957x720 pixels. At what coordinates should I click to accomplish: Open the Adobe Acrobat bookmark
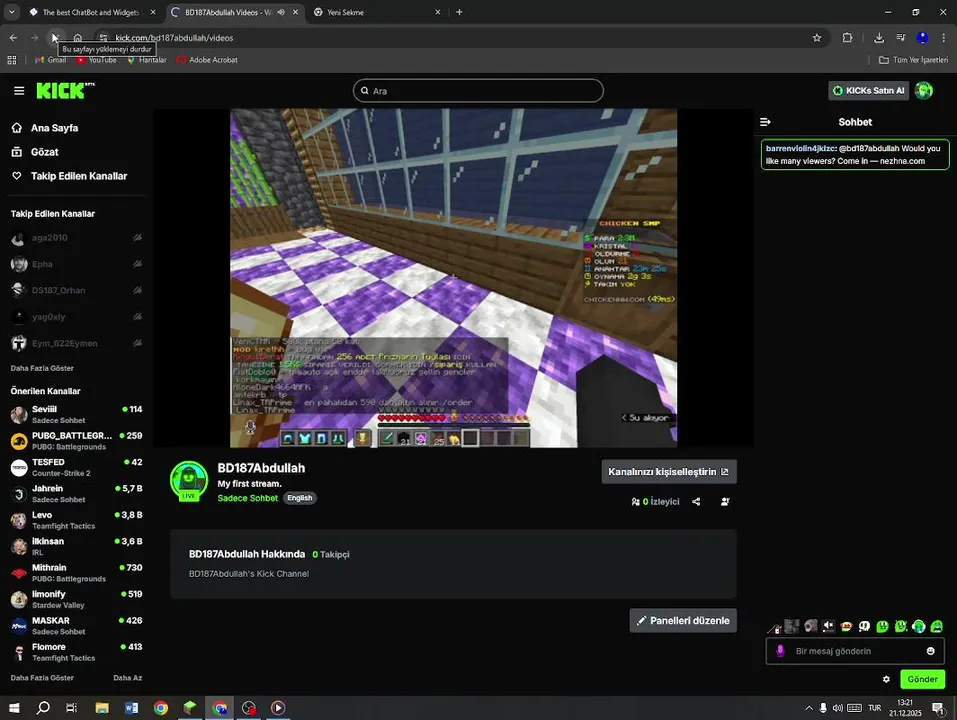(207, 60)
